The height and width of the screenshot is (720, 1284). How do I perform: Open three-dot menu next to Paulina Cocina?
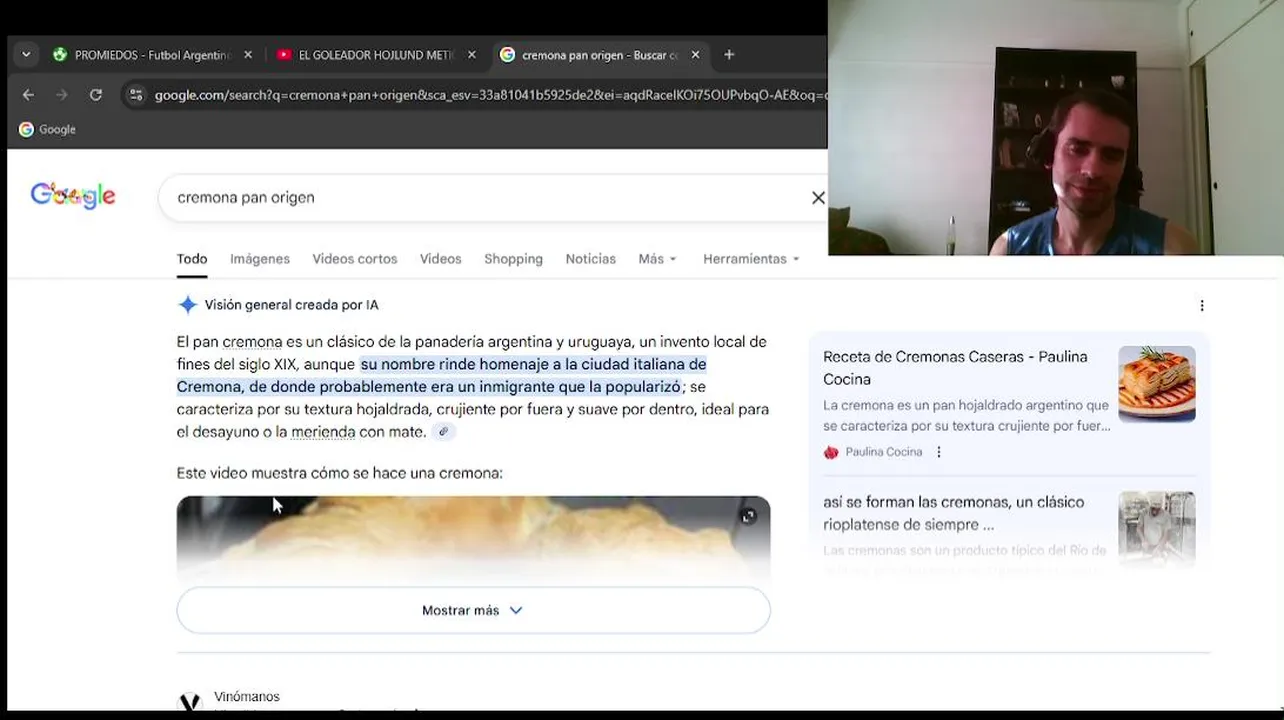(x=938, y=452)
